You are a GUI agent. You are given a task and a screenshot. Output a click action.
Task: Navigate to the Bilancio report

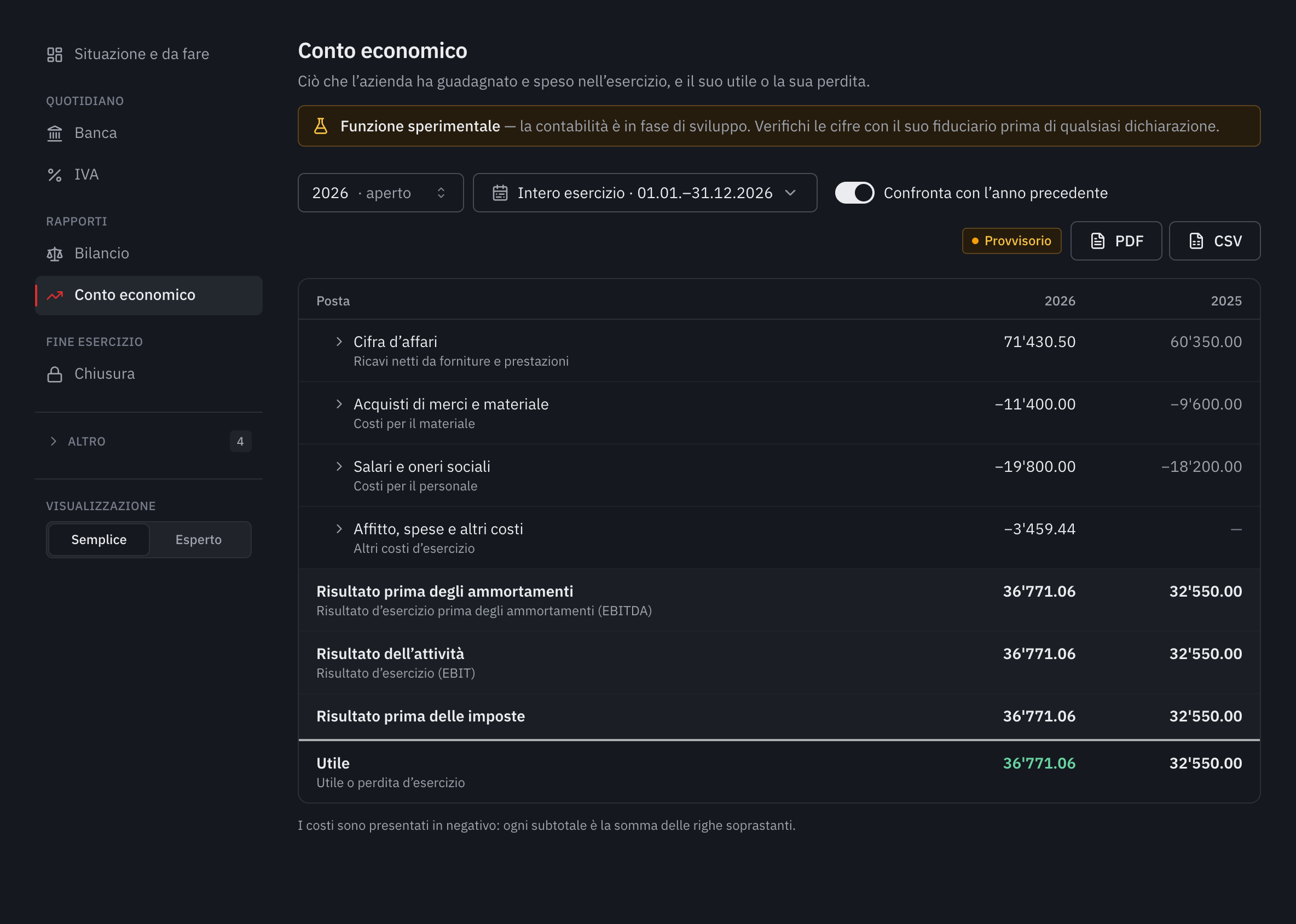[148, 254]
